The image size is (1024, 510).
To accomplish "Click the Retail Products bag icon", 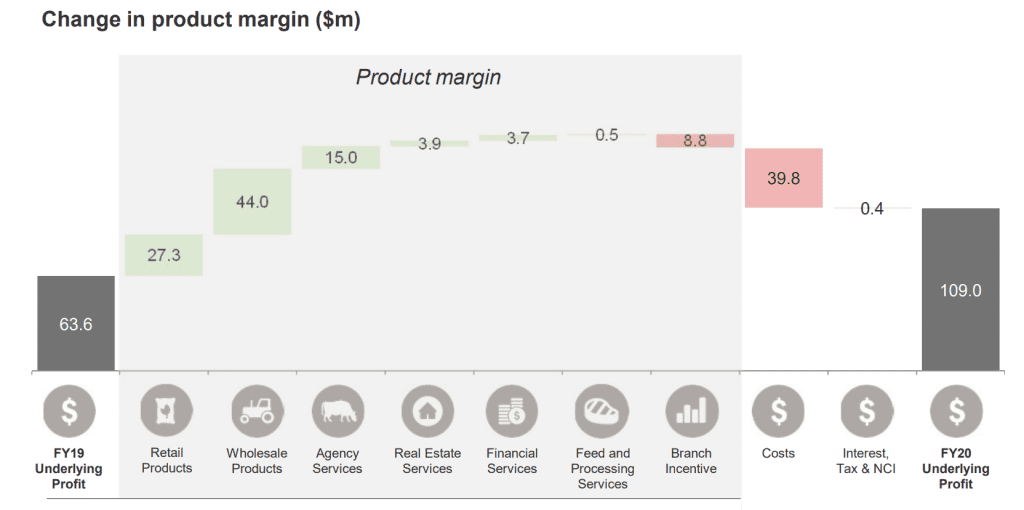I will coord(167,411).
